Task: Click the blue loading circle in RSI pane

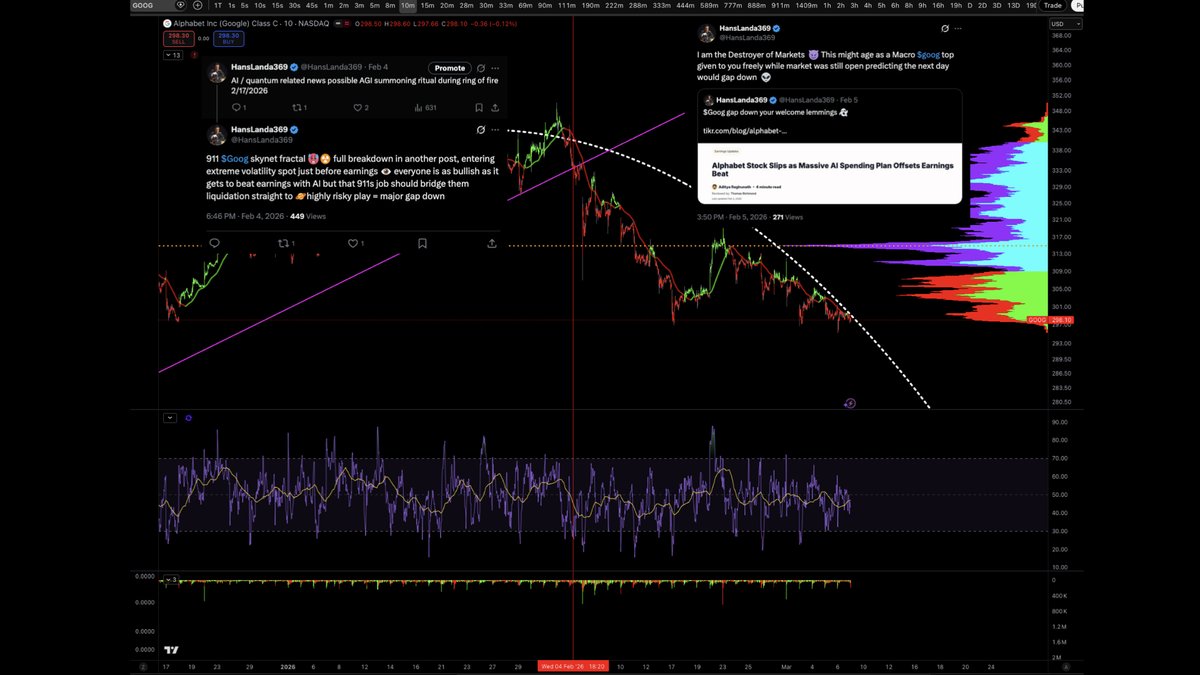Action: (188, 418)
